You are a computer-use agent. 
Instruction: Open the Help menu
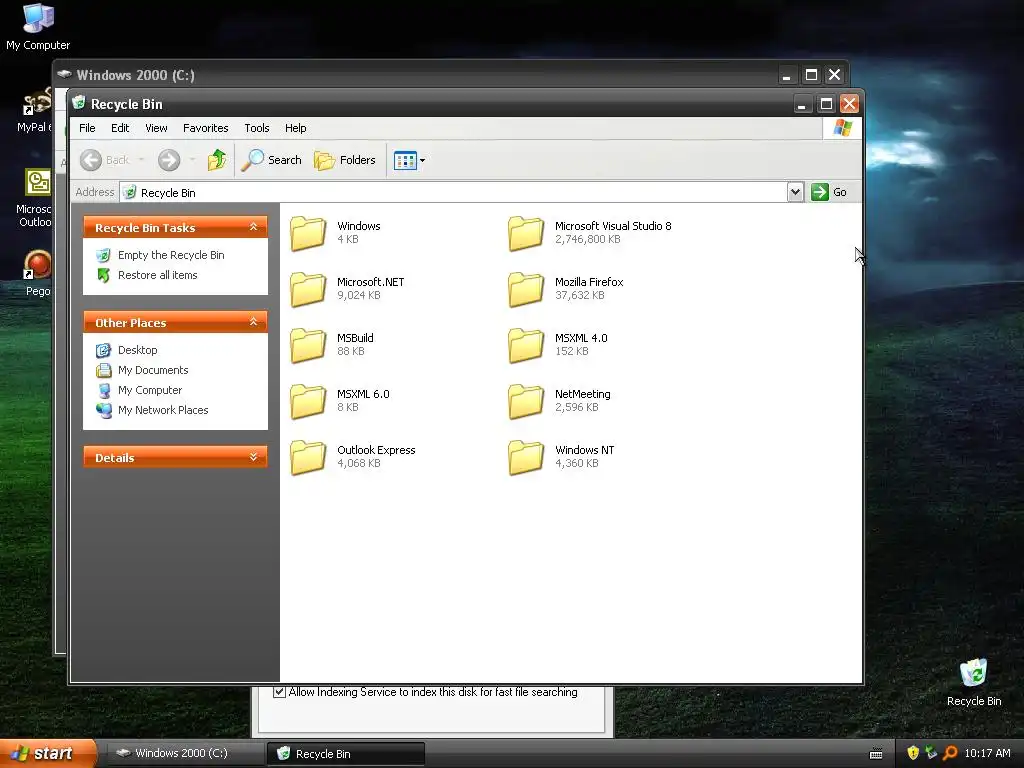295,128
